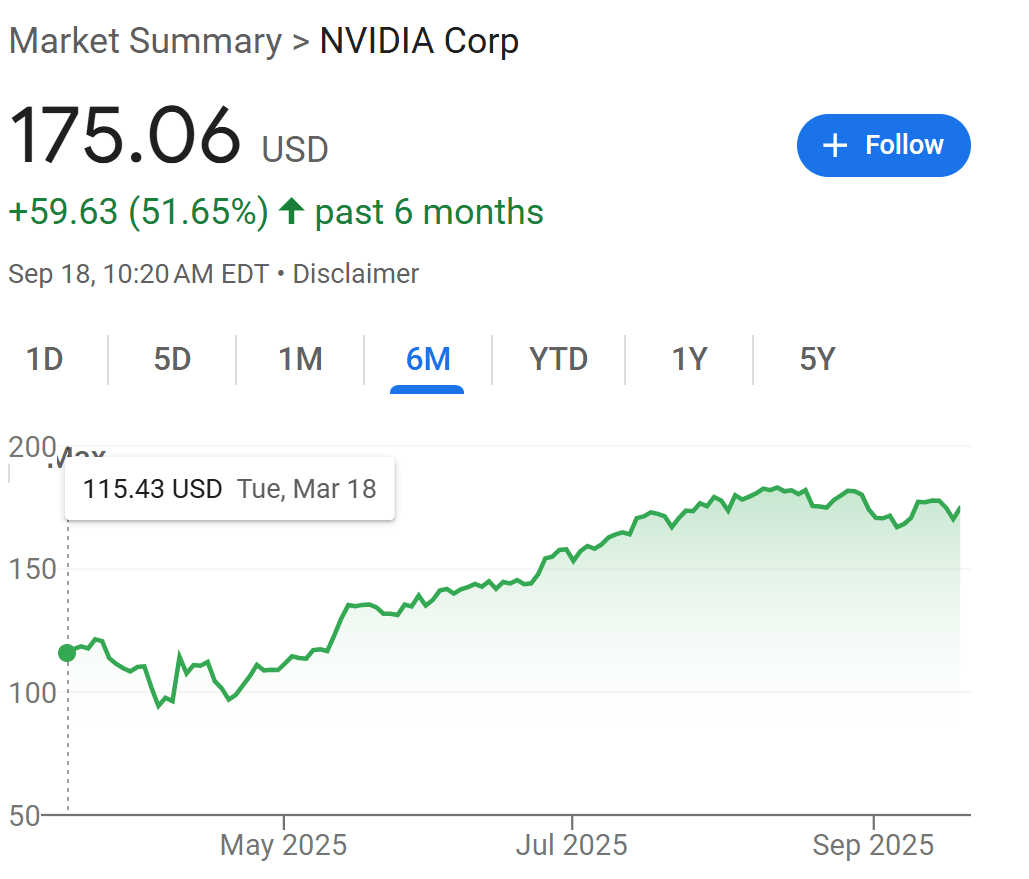Switch to the 1M range tab
1029x879 pixels.
point(300,359)
